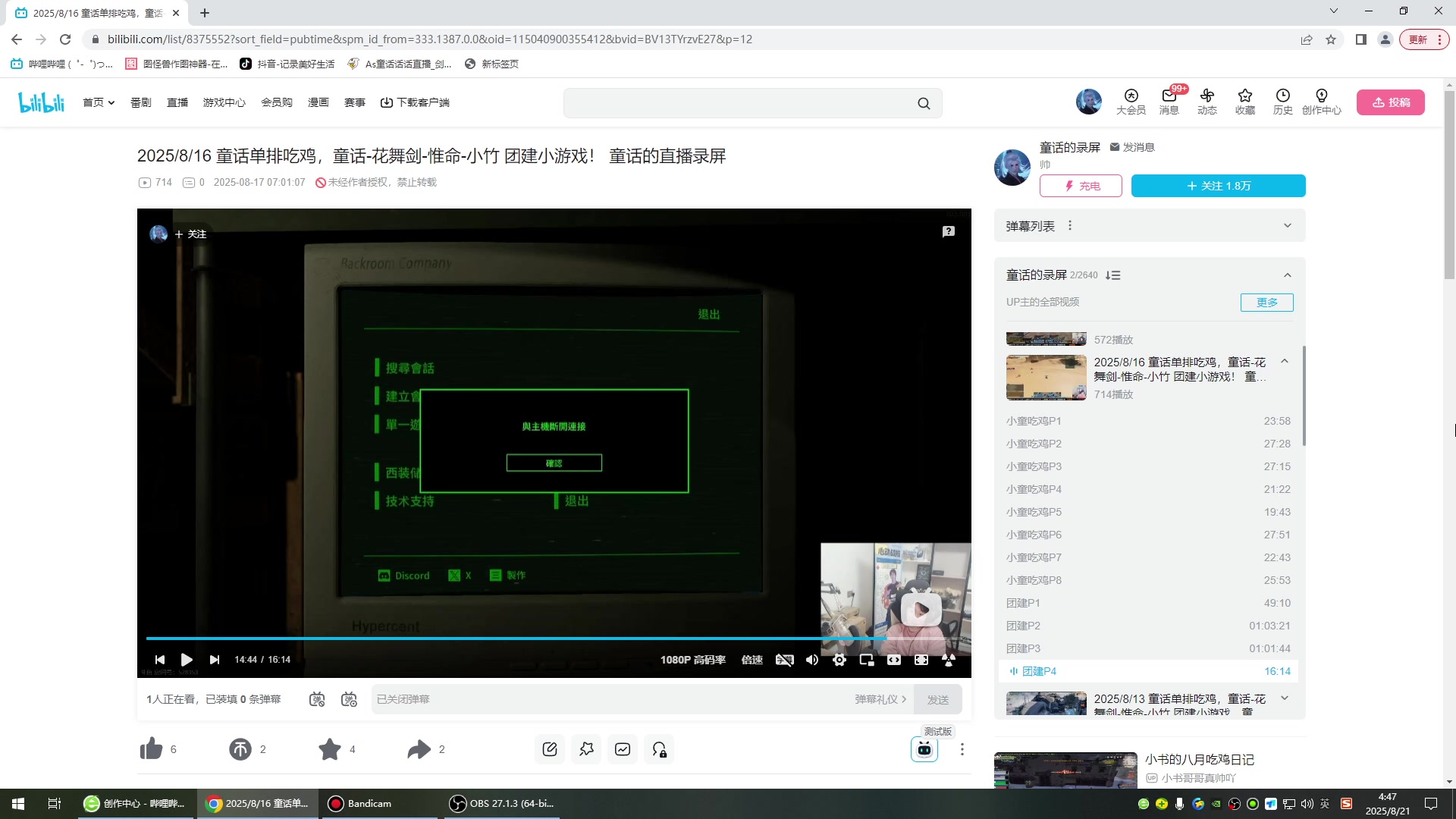The image size is (1456, 819).
Task: Open 更多 to see all uploader videos
Action: (1266, 302)
